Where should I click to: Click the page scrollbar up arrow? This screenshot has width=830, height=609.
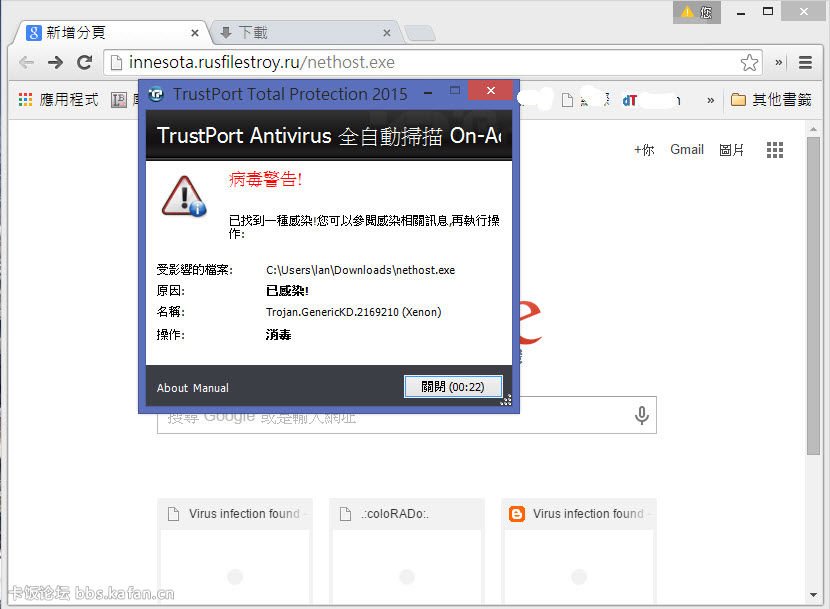(x=814, y=129)
